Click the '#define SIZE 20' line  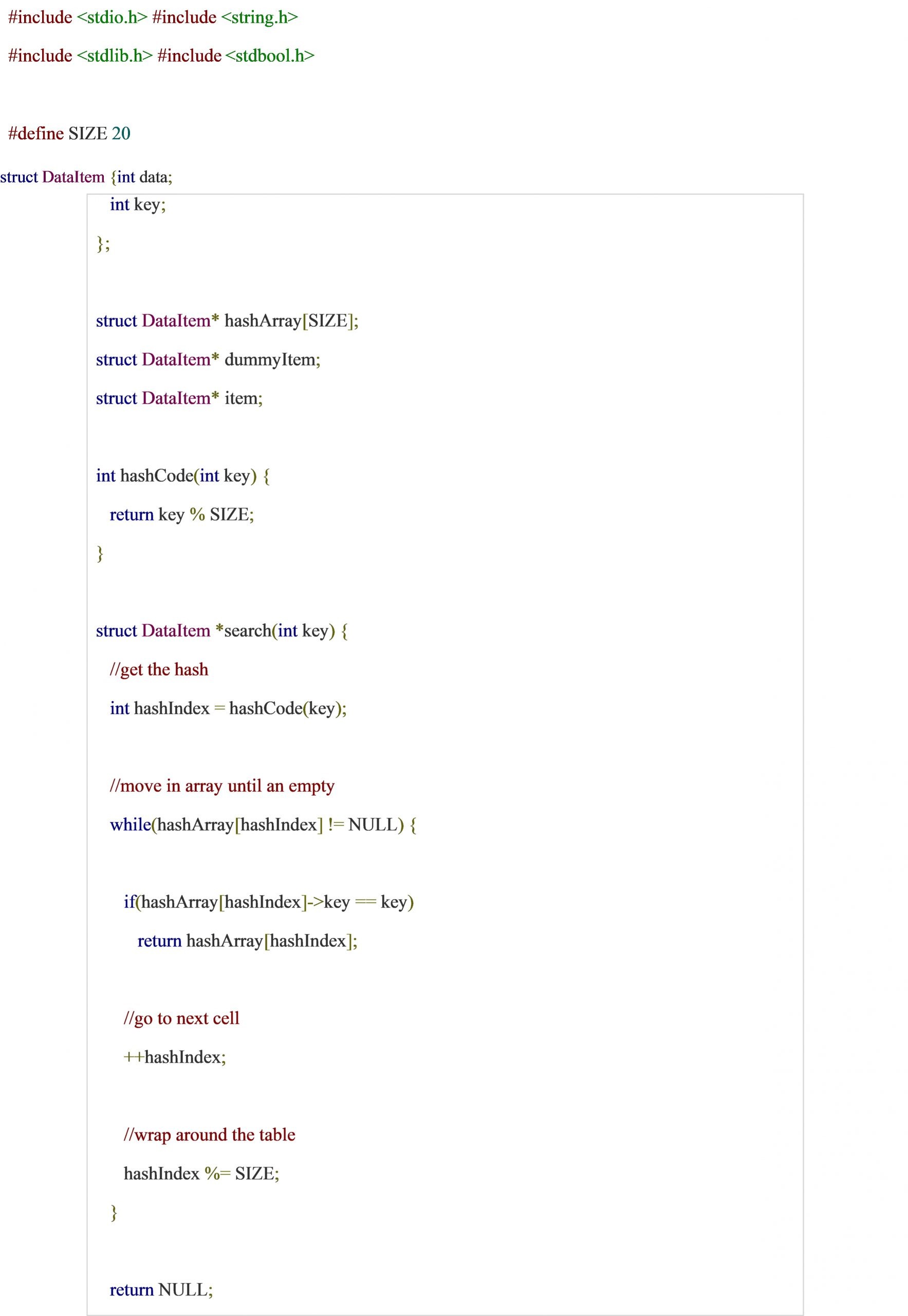click(69, 133)
